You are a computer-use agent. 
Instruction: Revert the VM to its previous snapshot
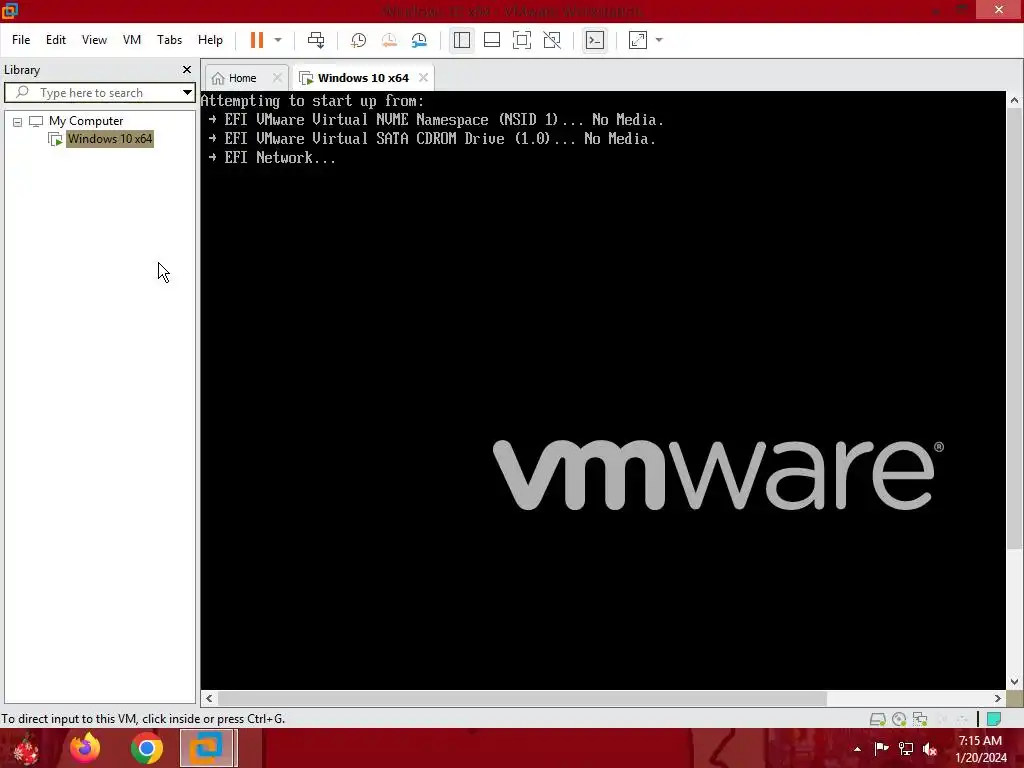389,40
